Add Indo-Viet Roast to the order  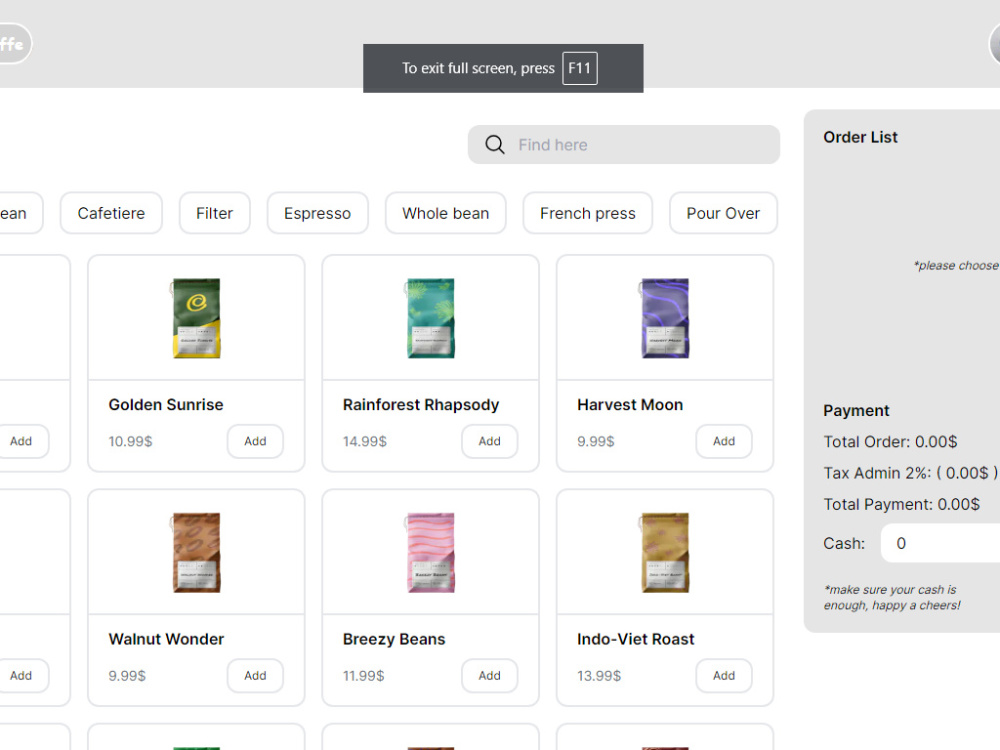pyautogui.click(x=724, y=675)
